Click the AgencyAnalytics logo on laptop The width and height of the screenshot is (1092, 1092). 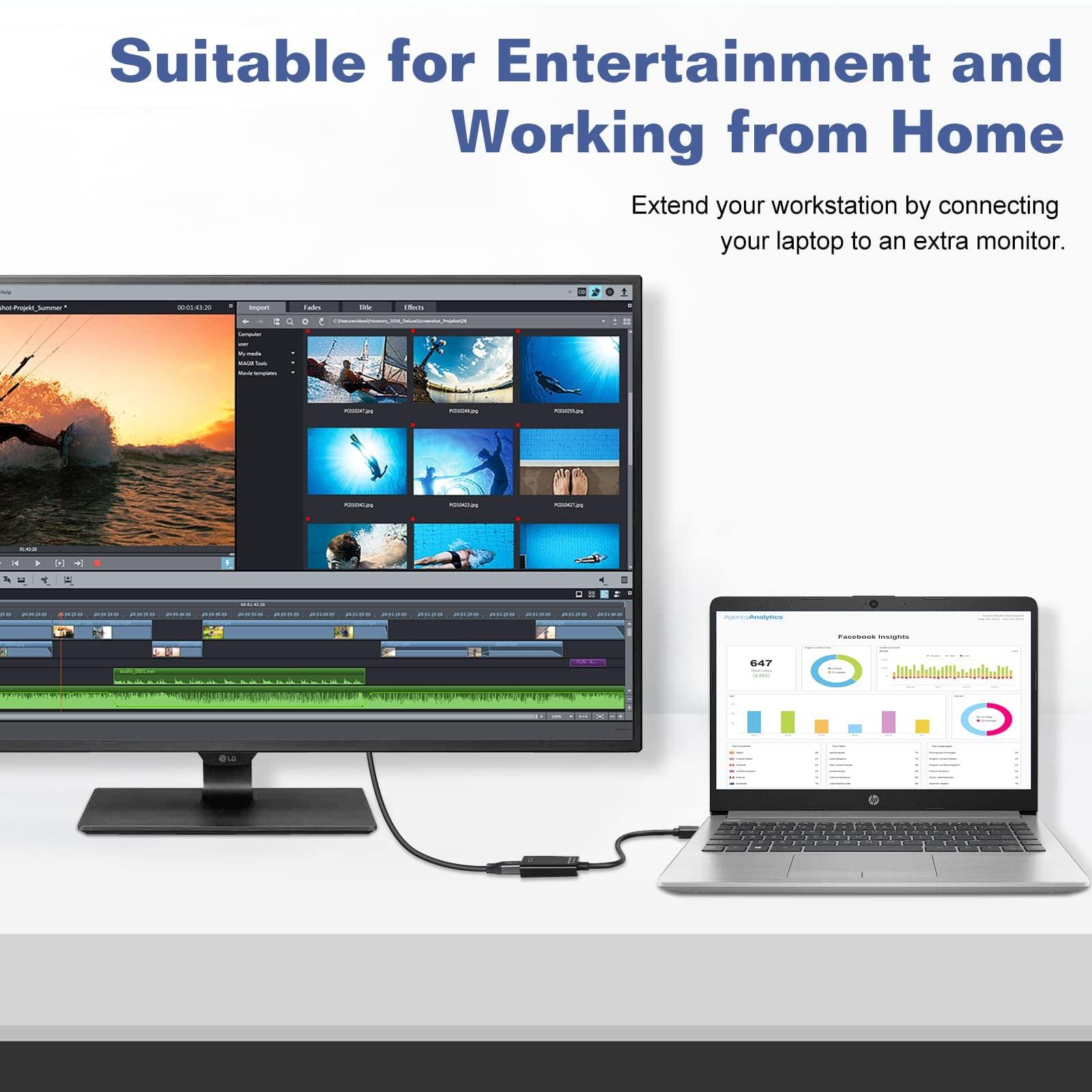(753, 617)
